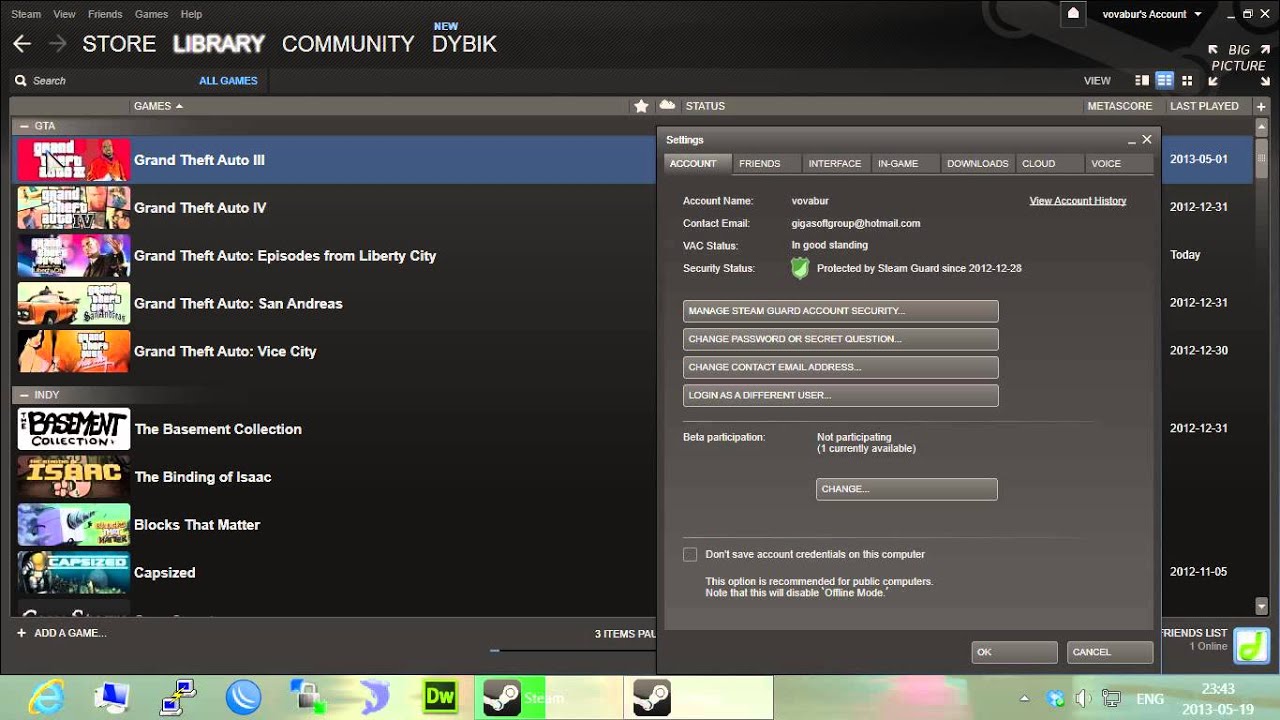This screenshot has height=720, width=1280.
Task: Select first Steam taskbar button
Action: [548, 697]
